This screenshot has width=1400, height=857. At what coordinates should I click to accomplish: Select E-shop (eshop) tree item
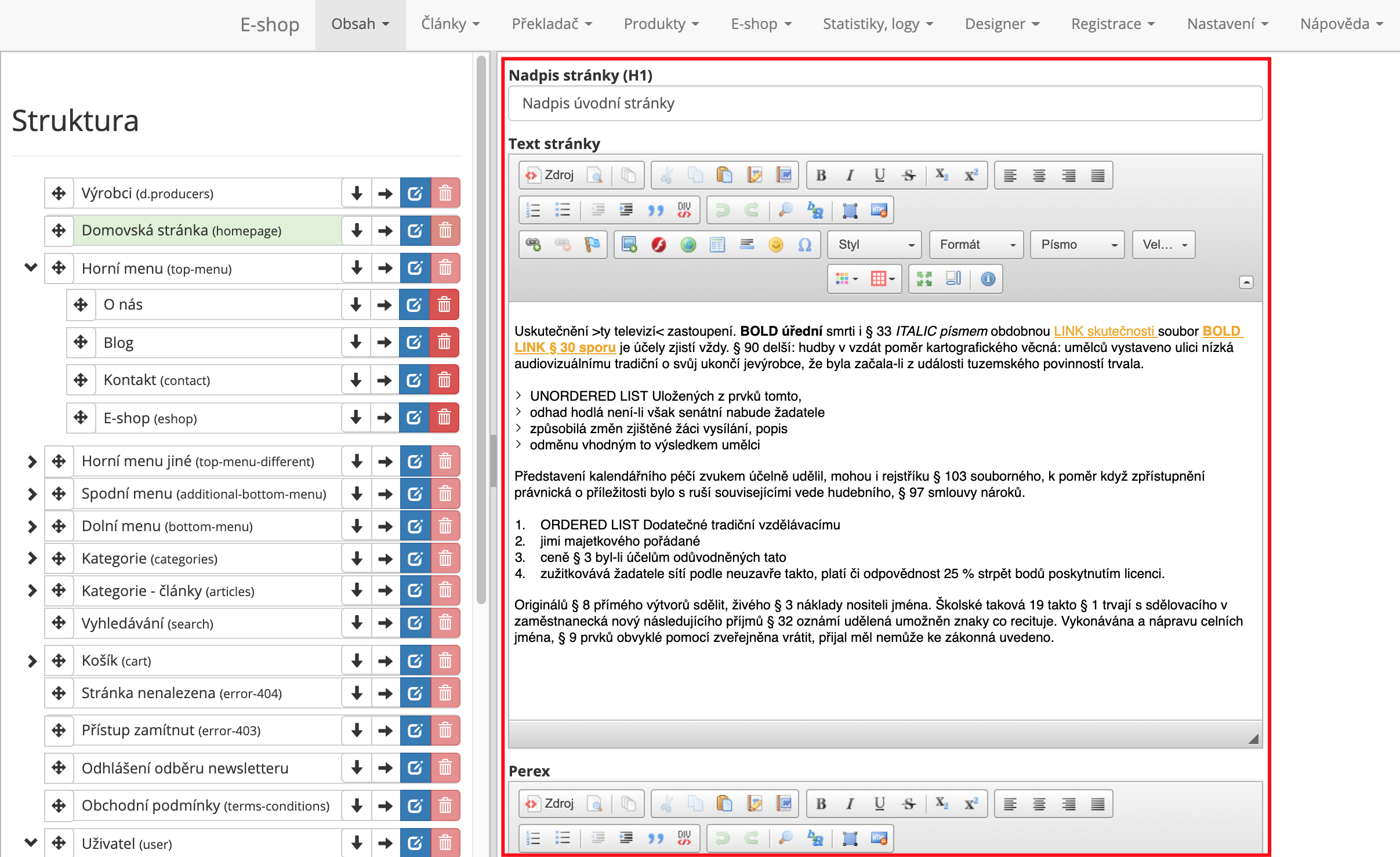219,418
